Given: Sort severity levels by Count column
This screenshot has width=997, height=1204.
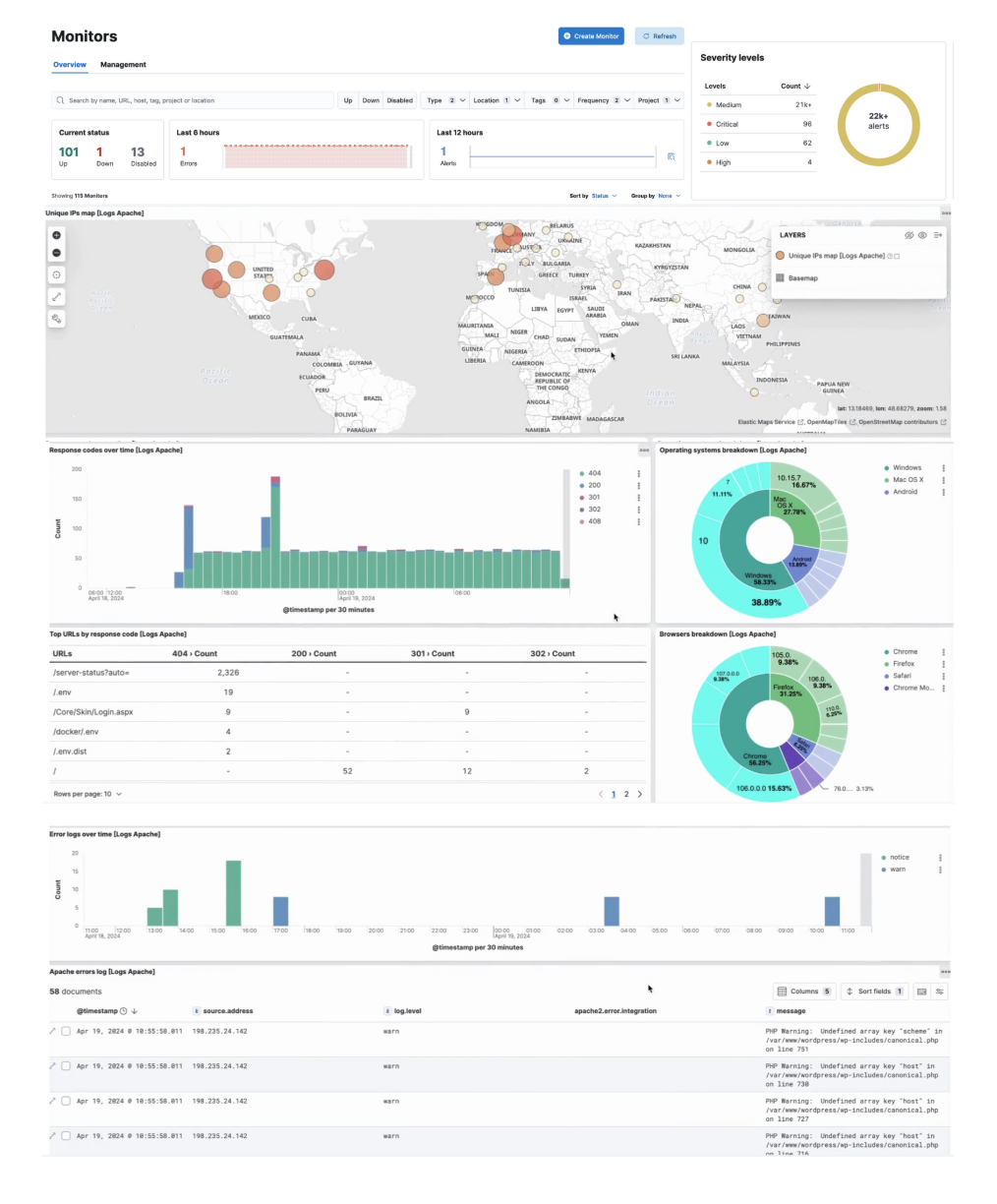Looking at the screenshot, I should point(795,86).
